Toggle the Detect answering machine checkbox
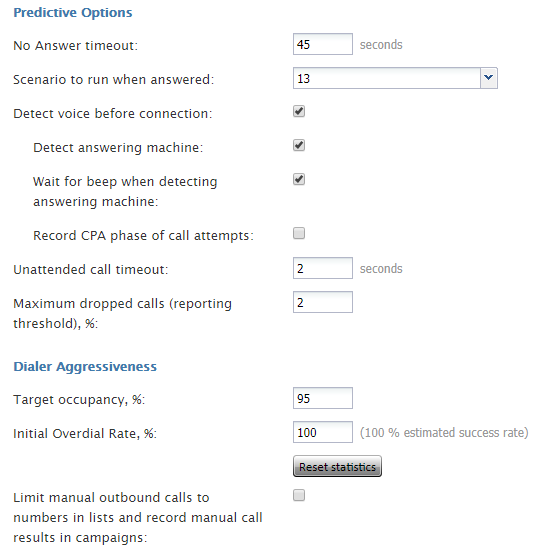The height and width of the screenshot is (550, 536). pos(299,145)
